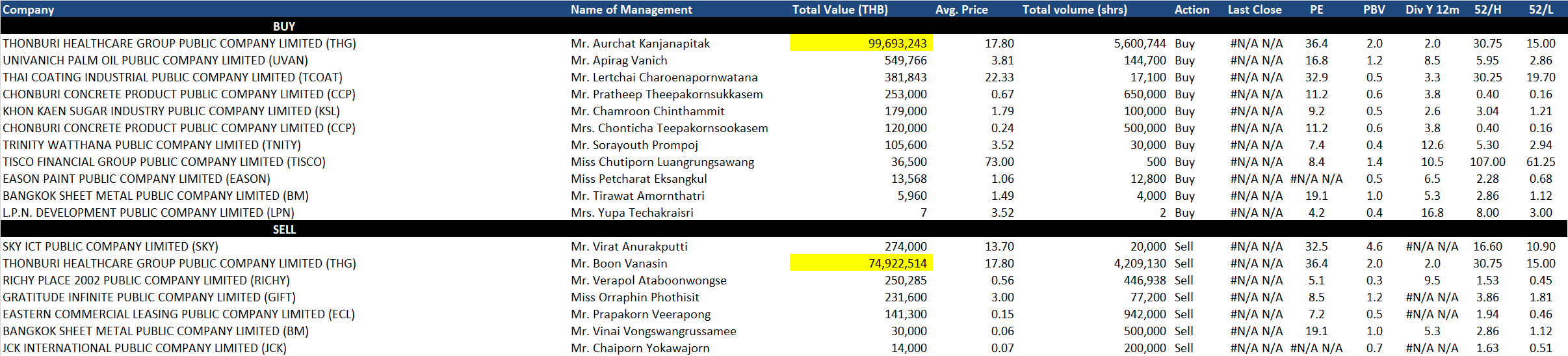Click the BUY section heading
This screenshot has width=1568, height=356.
pyautogui.click(x=284, y=27)
